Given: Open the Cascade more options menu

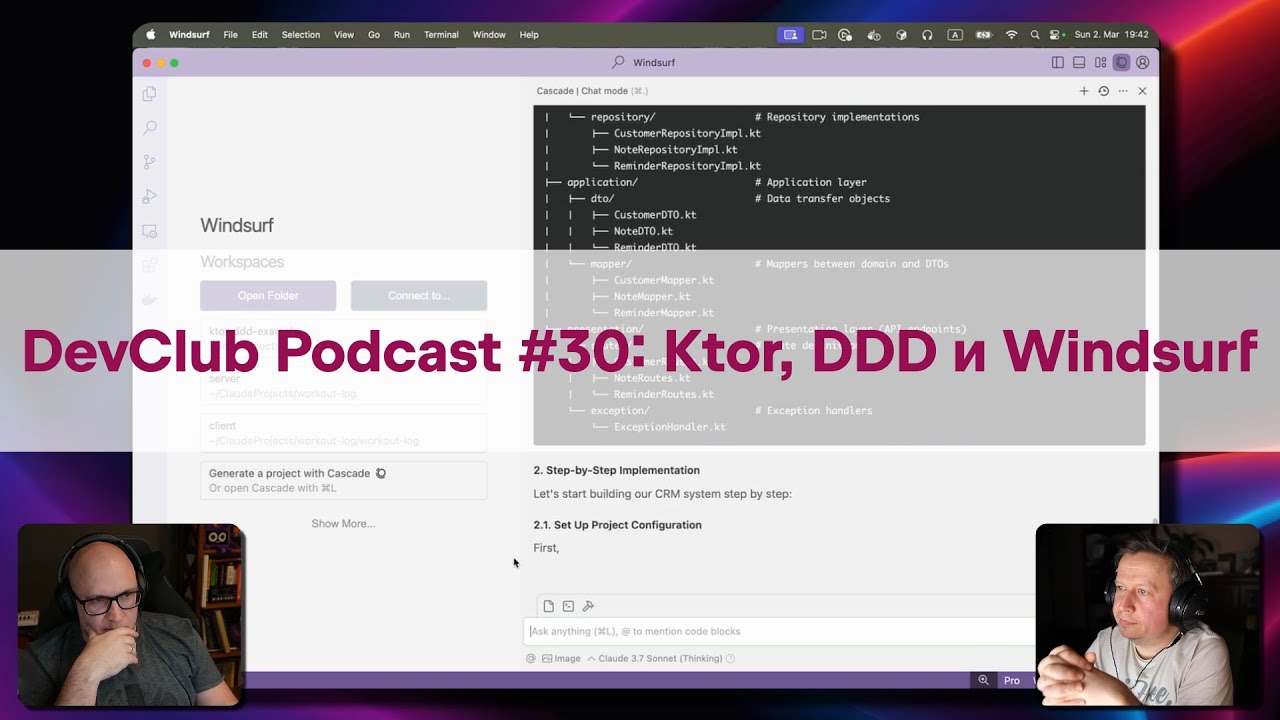Looking at the screenshot, I should pos(1123,91).
